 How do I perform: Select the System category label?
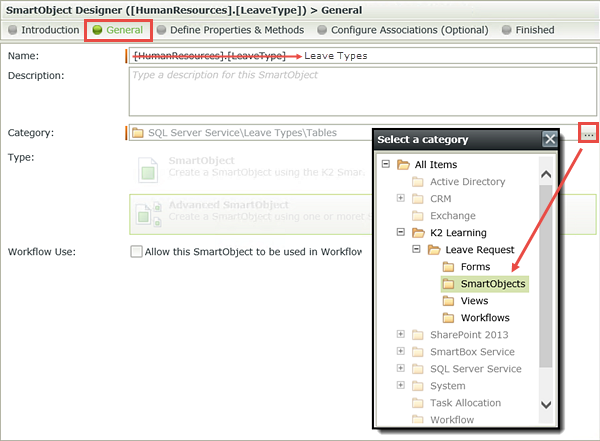[x=448, y=386]
